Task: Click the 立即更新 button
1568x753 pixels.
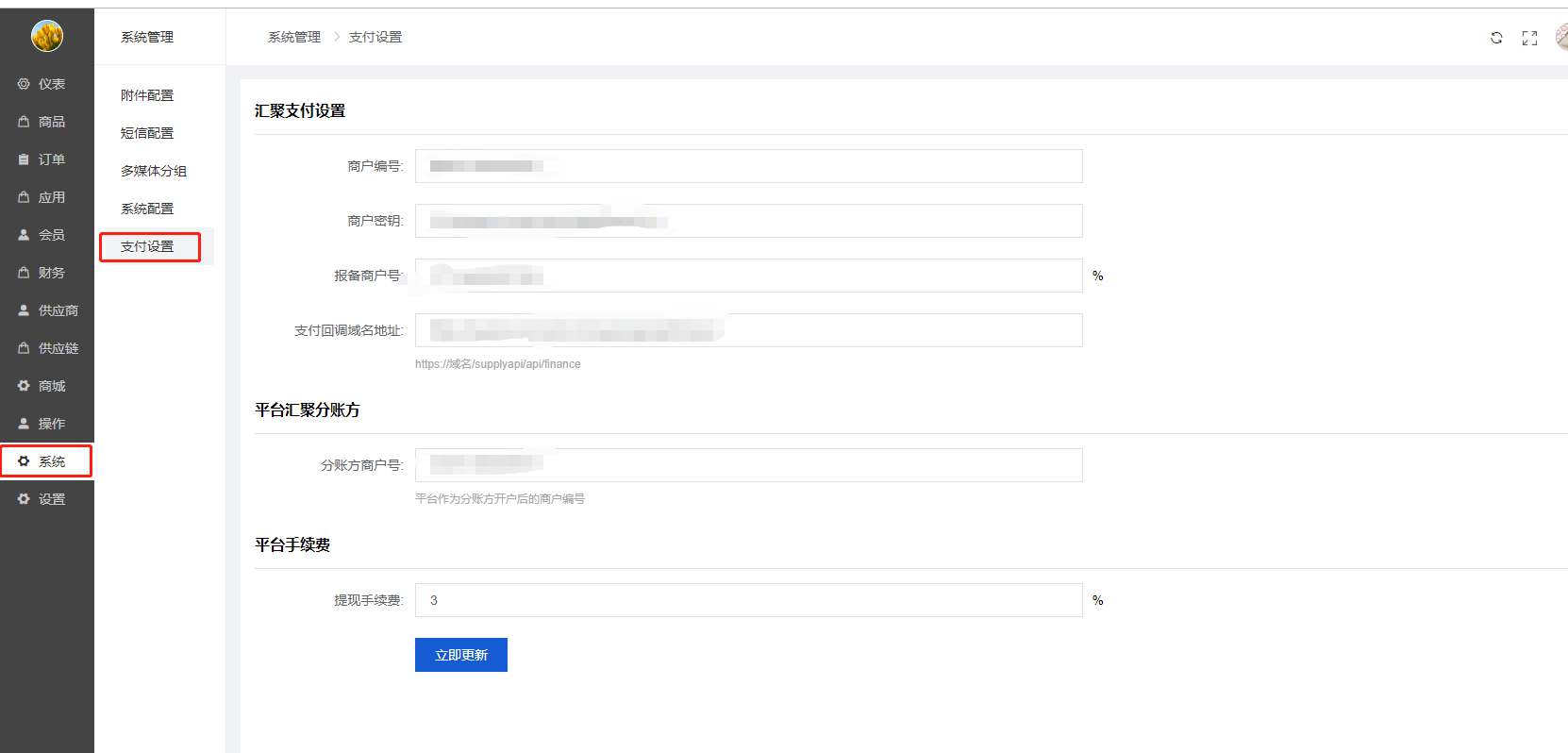Action: (x=461, y=655)
